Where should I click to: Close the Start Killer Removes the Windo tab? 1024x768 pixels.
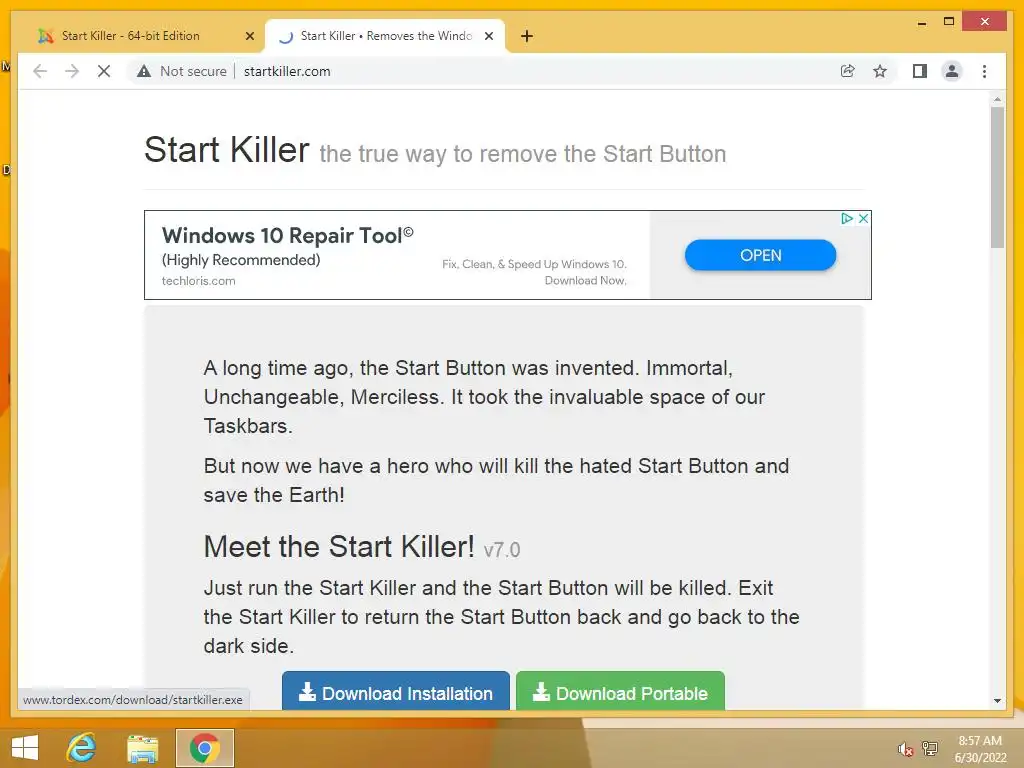(x=488, y=36)
